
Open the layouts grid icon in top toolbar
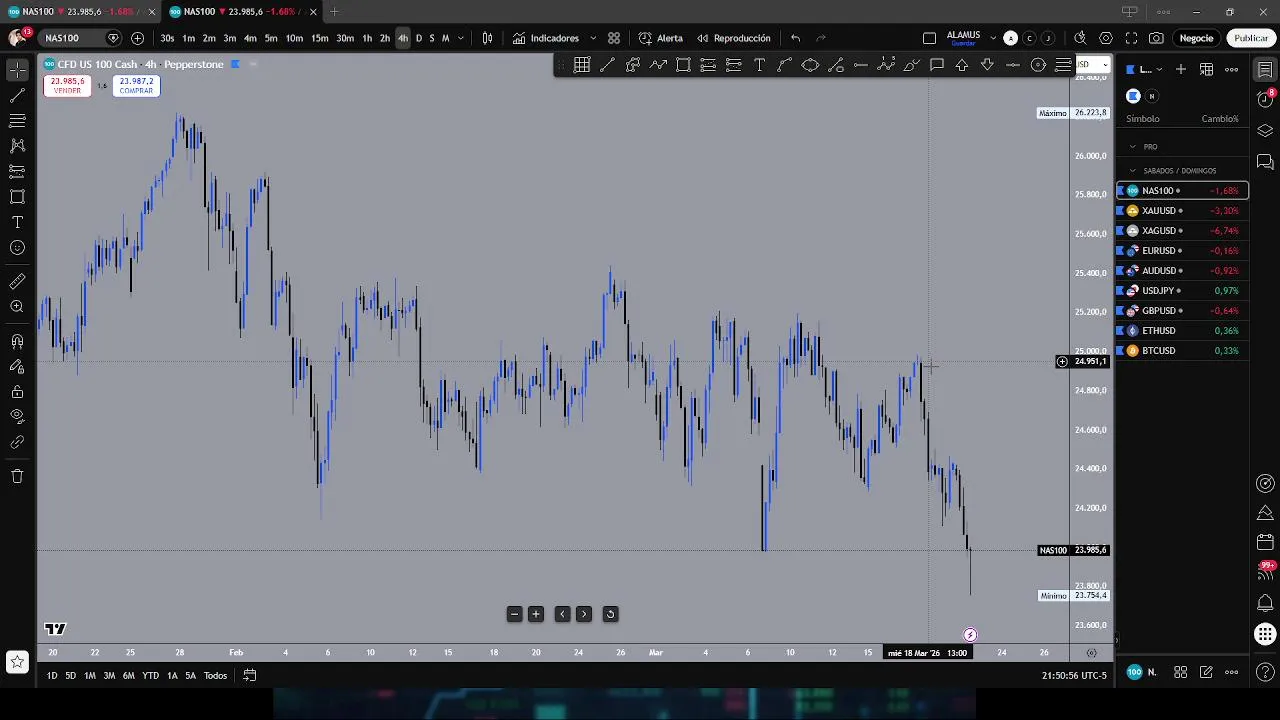[614, 38]
